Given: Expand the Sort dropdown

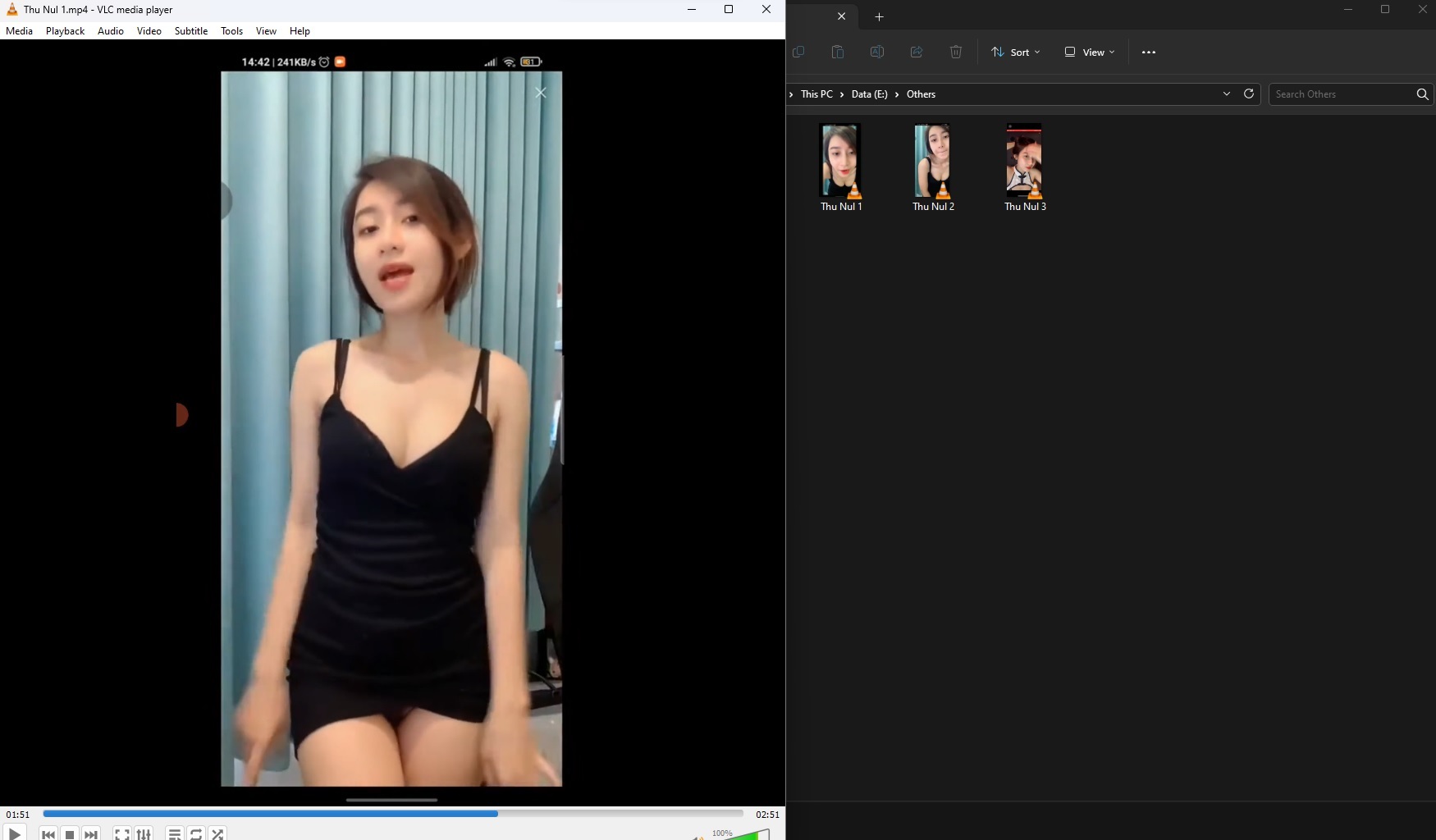Looking at the screenshot, I should click(x=1015, y=52).
